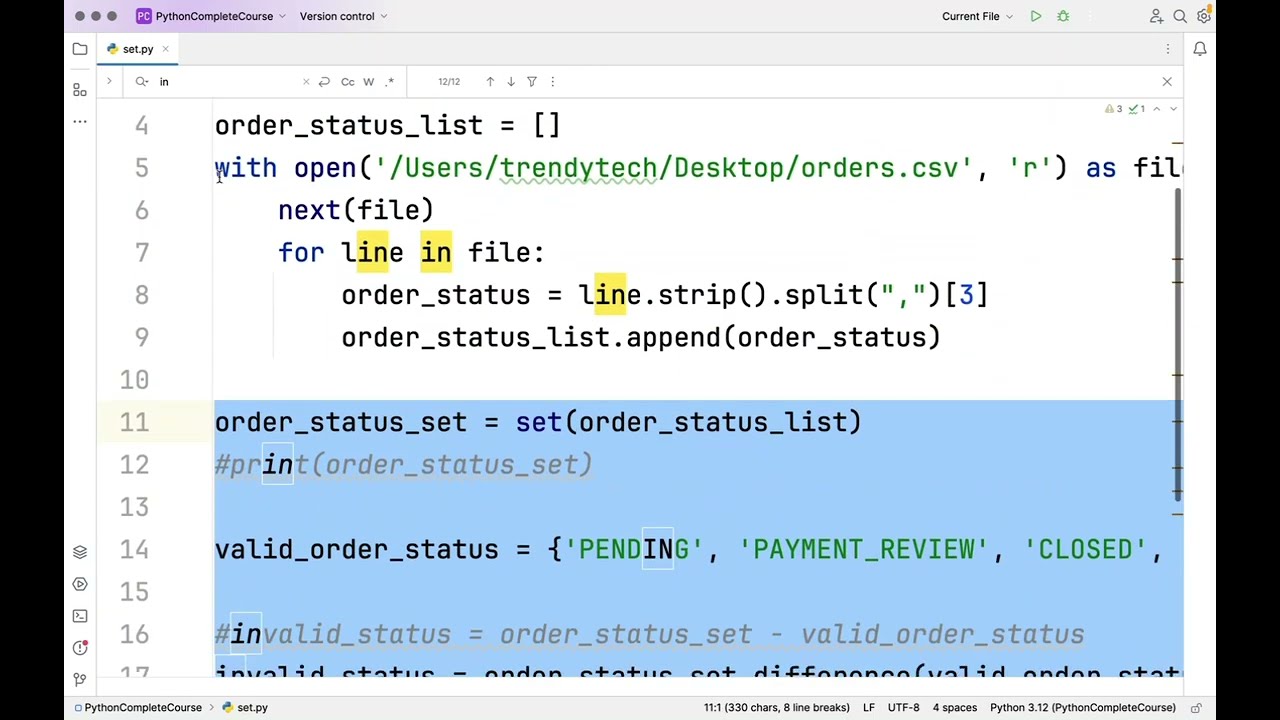Insert new line in search field
Image resolution: width=1280 pixels, height=720 pixels.
coord(324,82)
